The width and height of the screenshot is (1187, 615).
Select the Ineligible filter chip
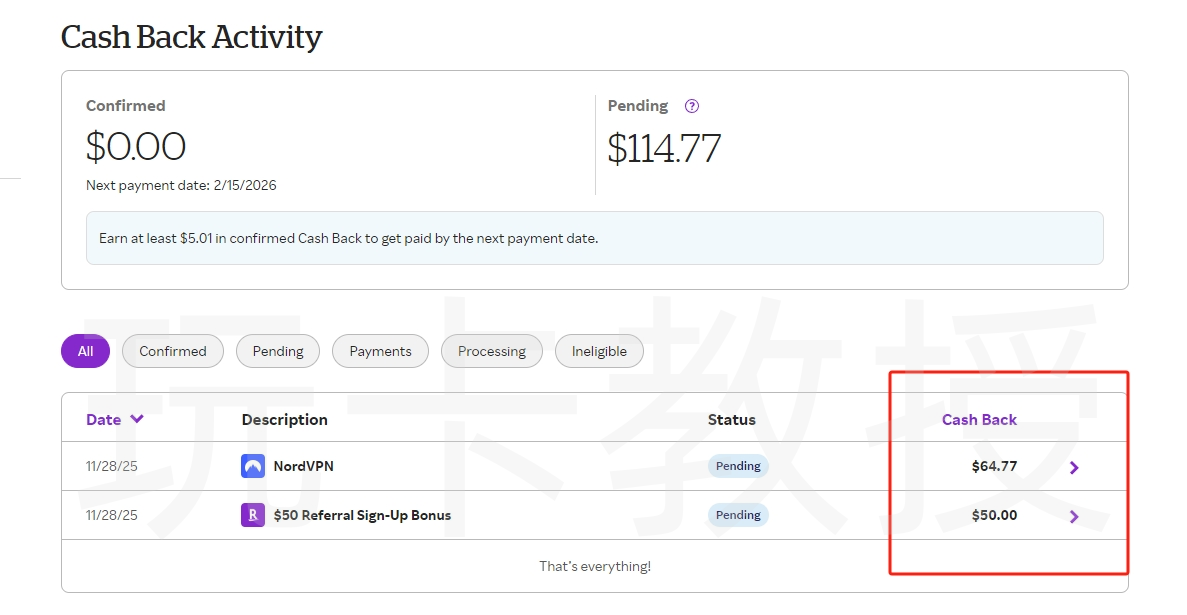[x=599, y=351]
